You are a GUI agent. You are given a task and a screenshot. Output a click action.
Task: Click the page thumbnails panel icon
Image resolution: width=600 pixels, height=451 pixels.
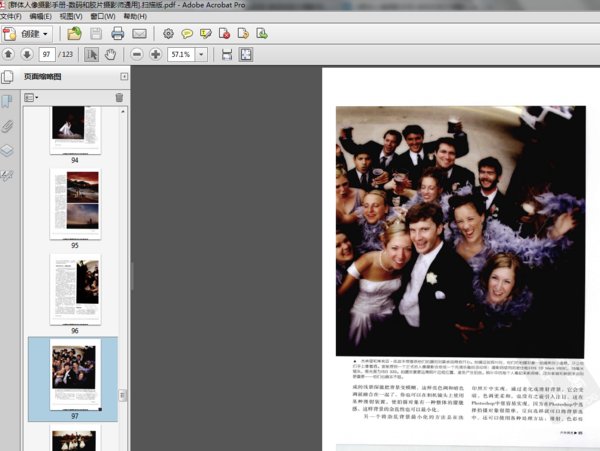click(7, 77)
